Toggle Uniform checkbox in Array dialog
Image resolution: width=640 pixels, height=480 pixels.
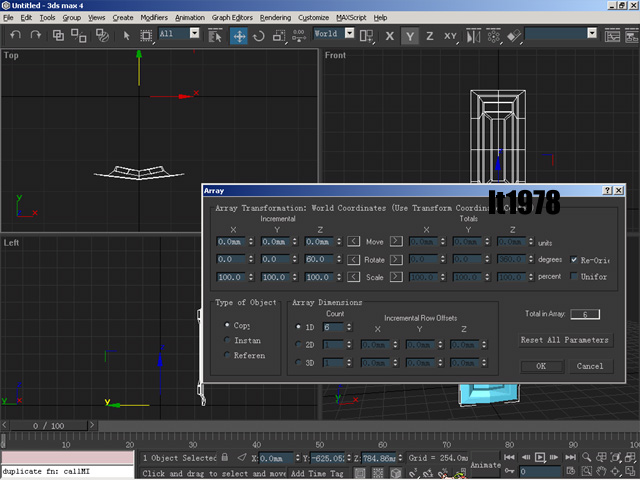(574, 276)
